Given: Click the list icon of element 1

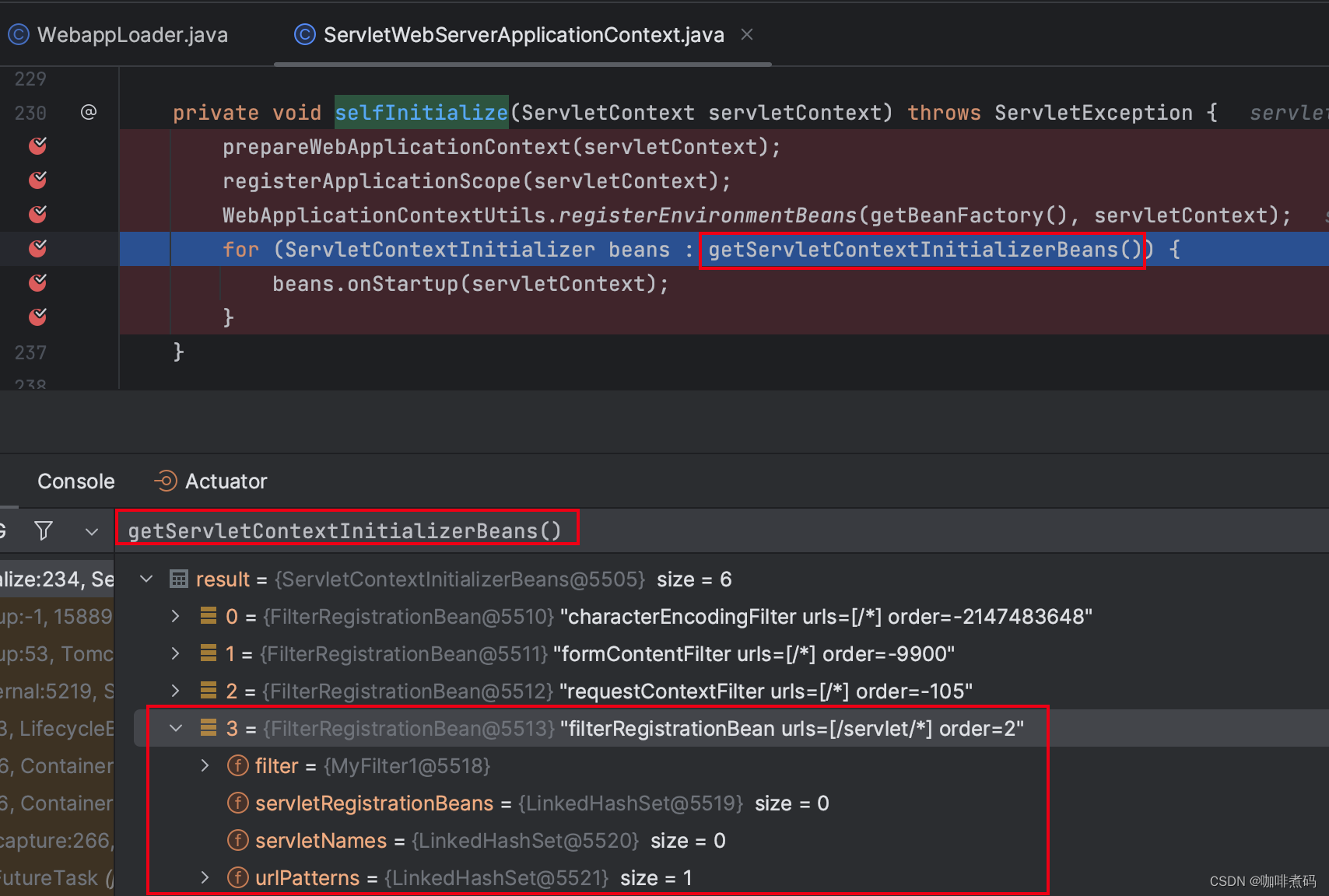Looking at the screenshot, I should click(x=208, y=653).
